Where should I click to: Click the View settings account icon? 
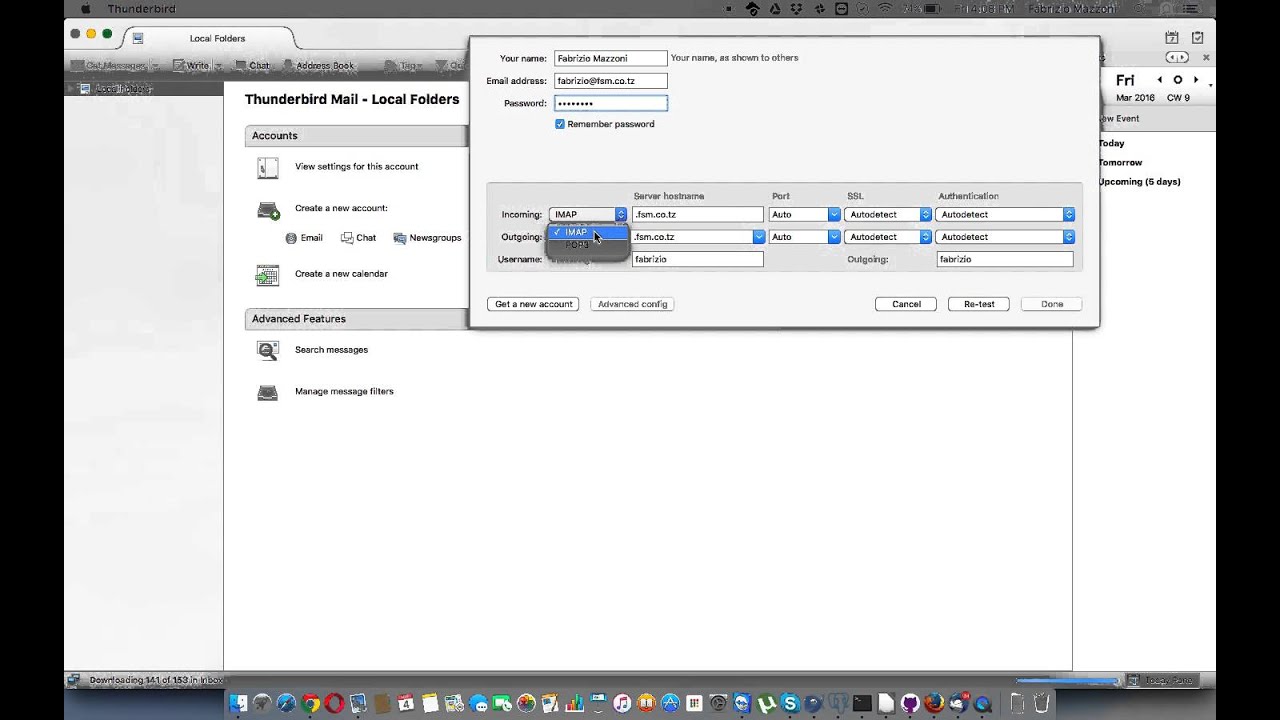pos(267,168)
